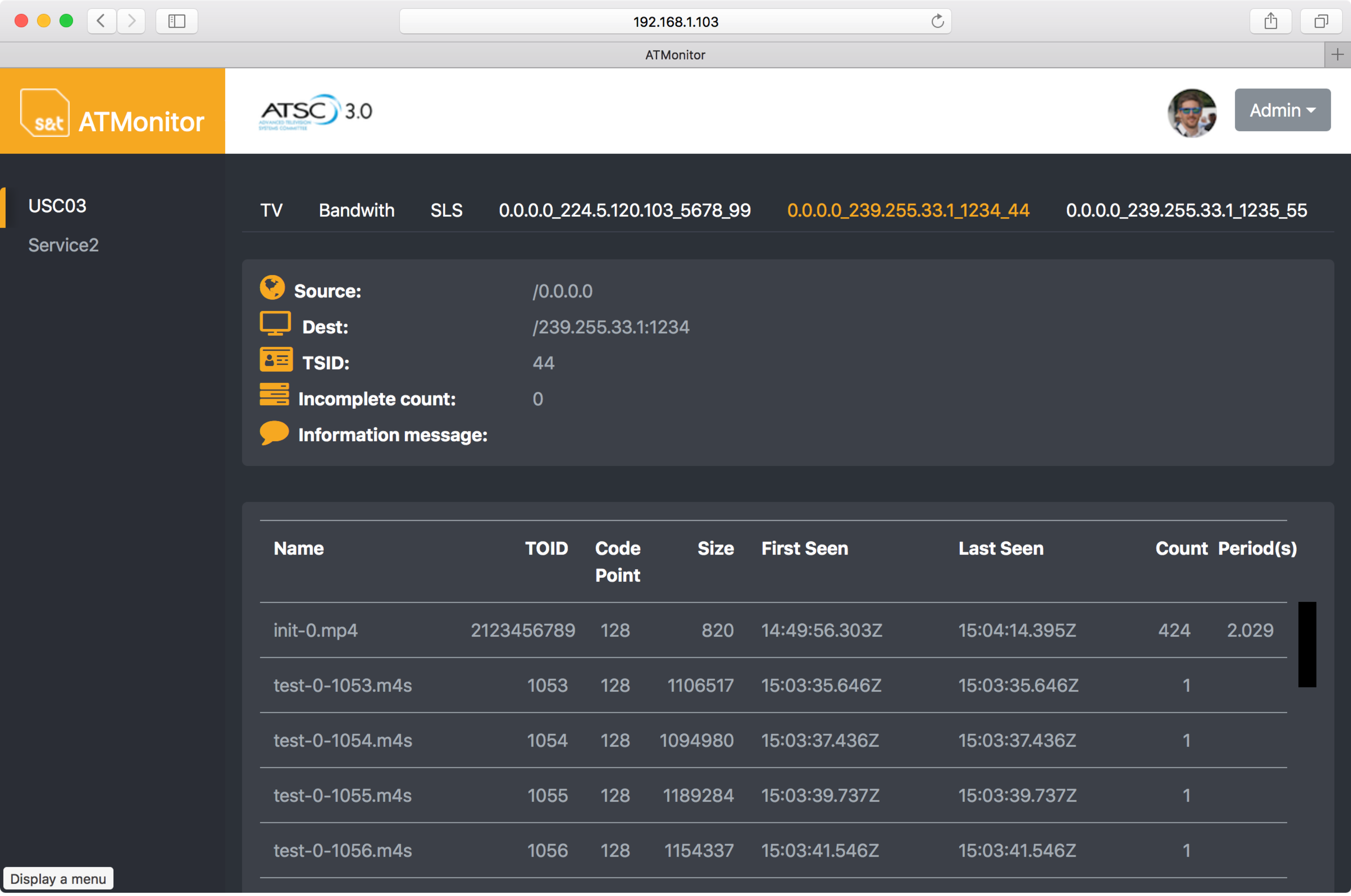
Task: Toggle the Safari sidebar button
Action: coord(176,21)
